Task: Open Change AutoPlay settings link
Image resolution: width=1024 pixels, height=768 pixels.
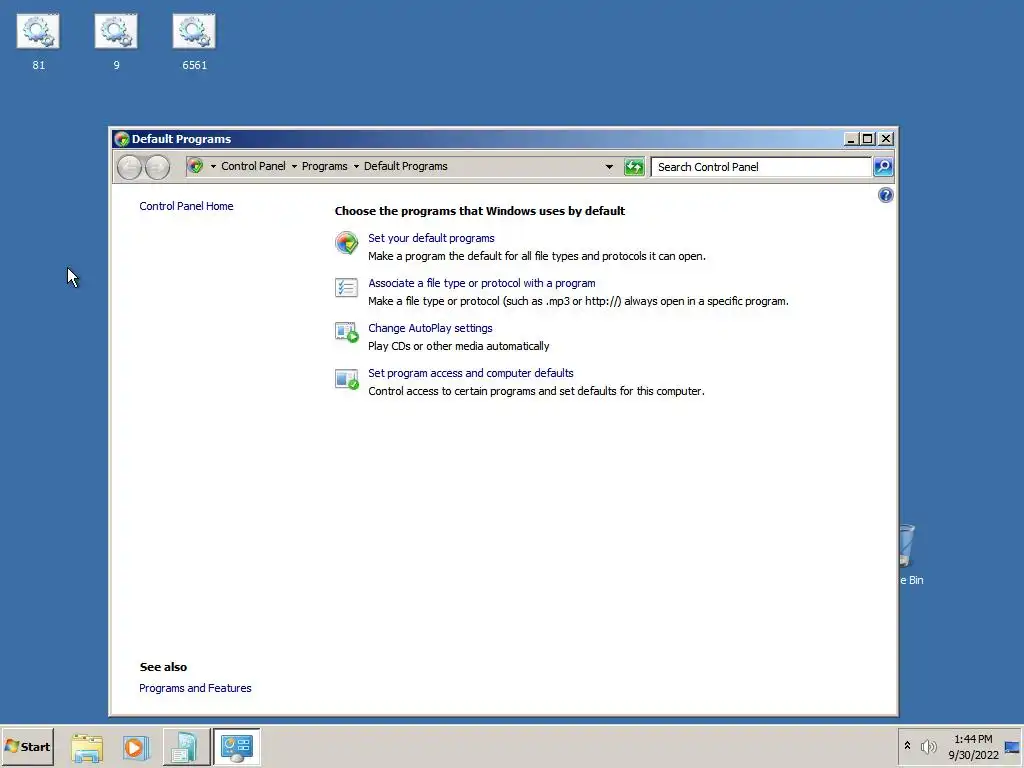Action: pyautogui.click(x=430, y=328)
